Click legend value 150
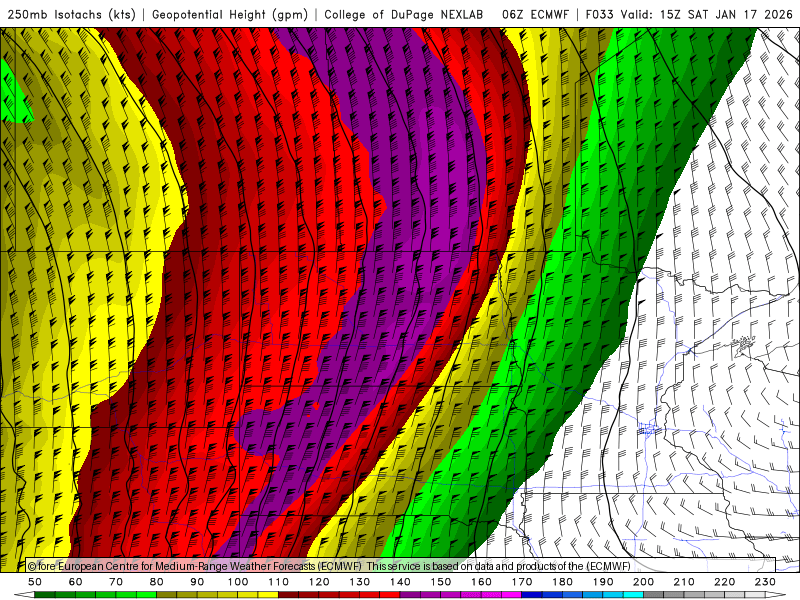 [441, 582]
